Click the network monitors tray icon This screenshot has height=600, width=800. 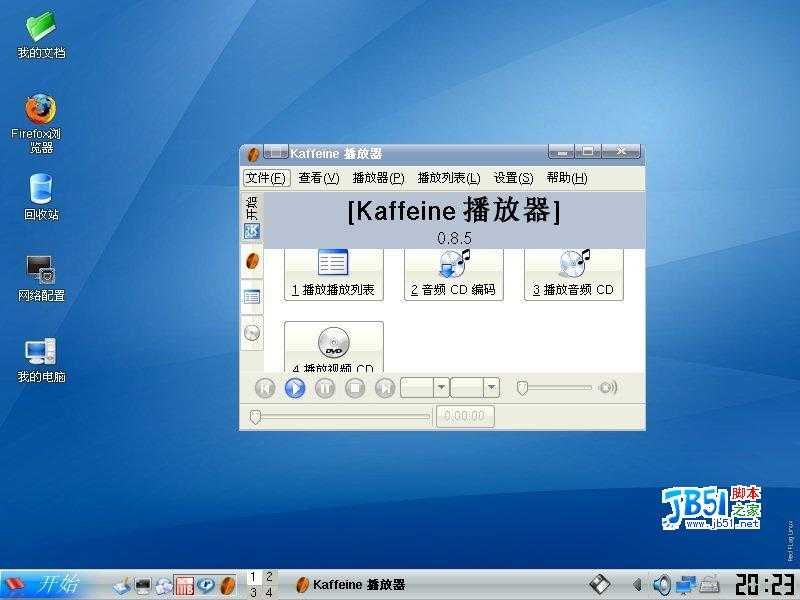[x=686, y=585]
